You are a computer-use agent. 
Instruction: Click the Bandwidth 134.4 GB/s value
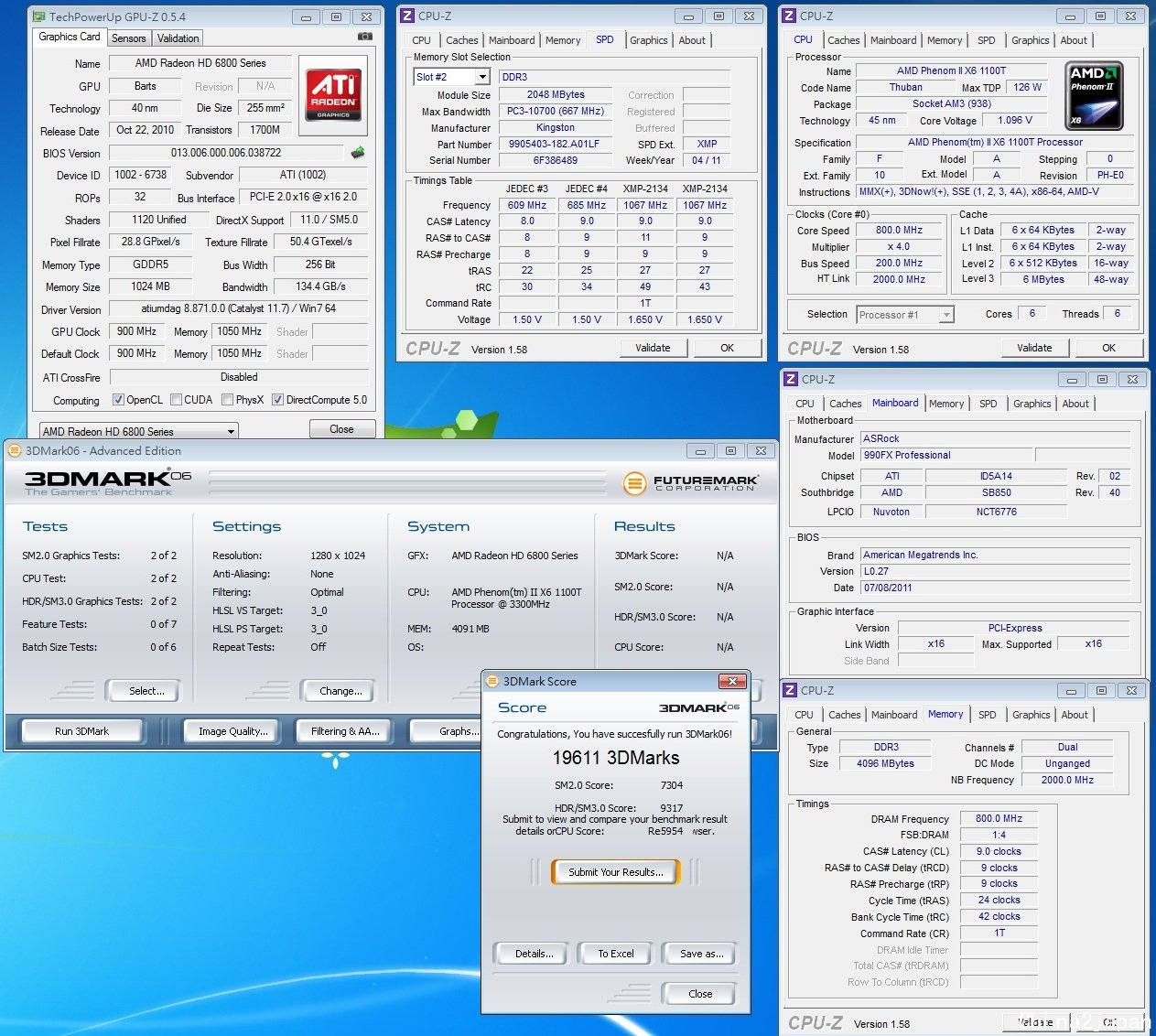pos(320,286)
